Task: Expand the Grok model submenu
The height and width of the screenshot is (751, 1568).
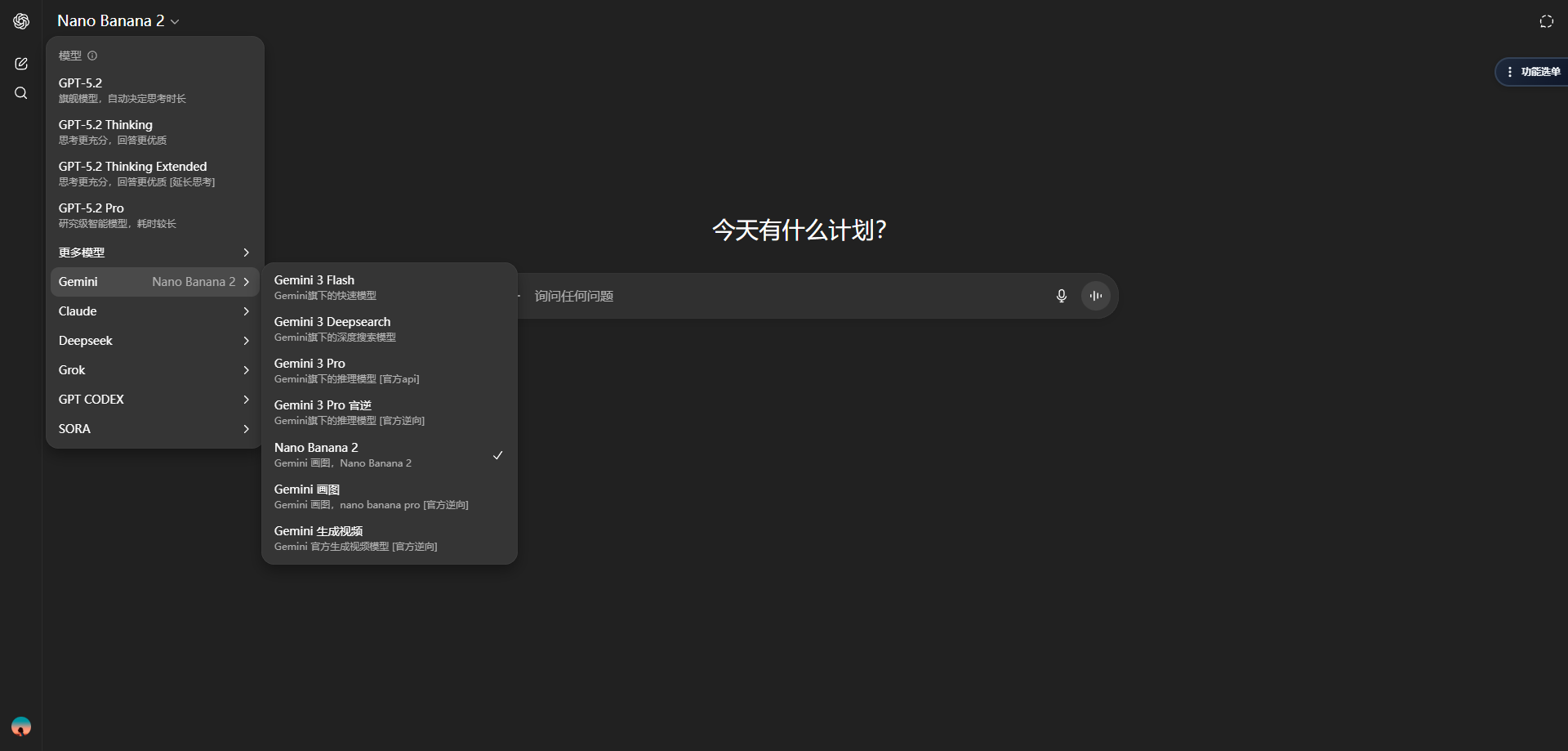Action: pyautogui.click(x=154, y=370)
